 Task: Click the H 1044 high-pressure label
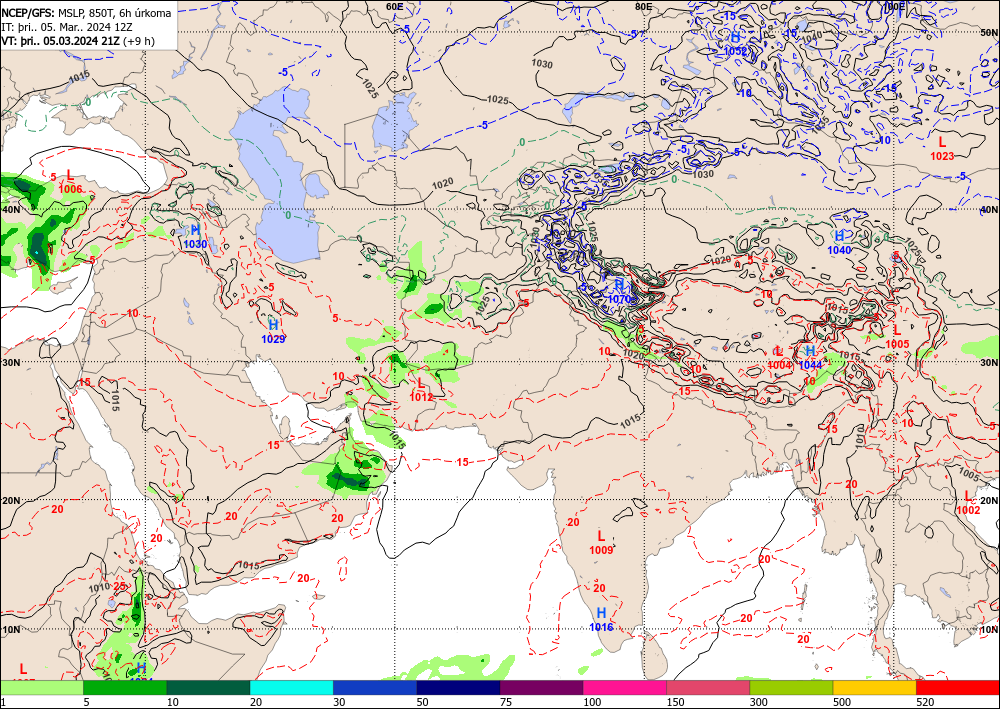(810, 358)
